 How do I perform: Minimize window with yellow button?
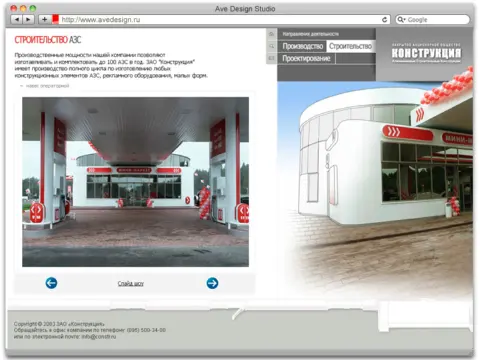point(23,9)
